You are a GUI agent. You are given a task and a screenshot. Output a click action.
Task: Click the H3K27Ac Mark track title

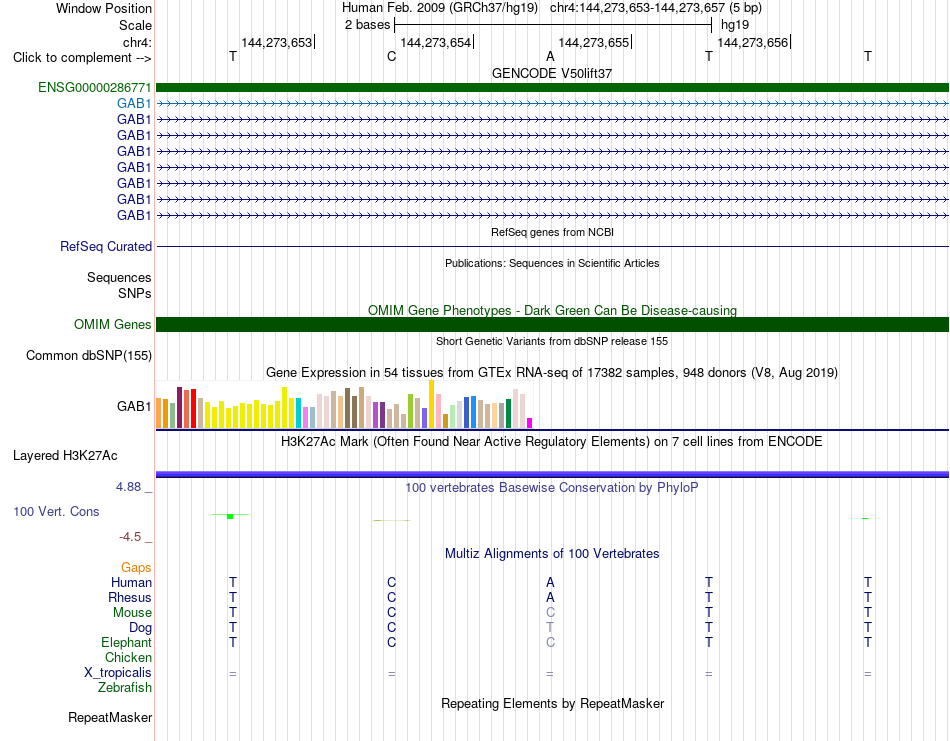point(552,441)
